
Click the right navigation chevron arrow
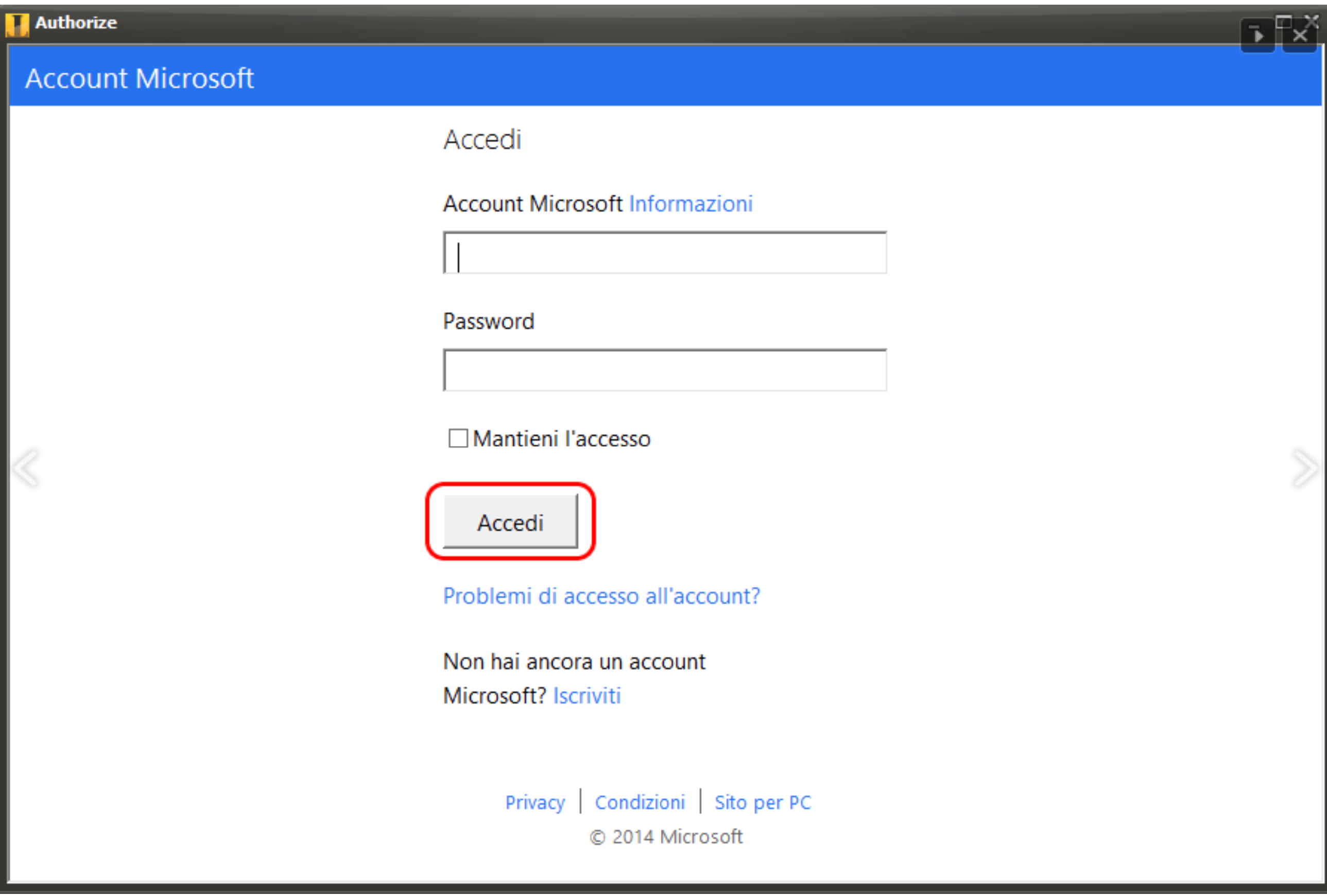tap(1306, 468)
